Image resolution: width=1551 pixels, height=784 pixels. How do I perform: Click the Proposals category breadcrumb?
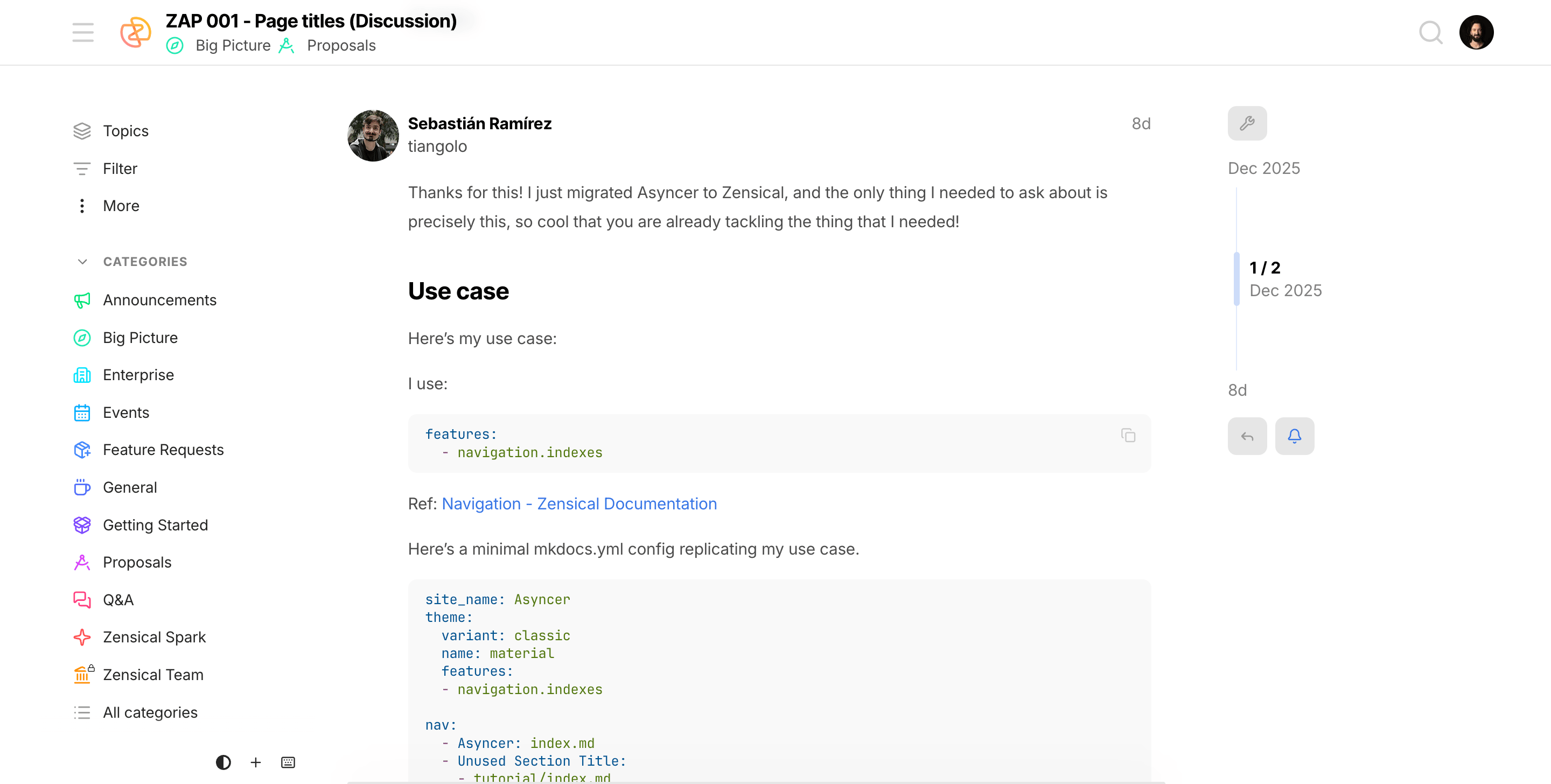click(341, 46)
